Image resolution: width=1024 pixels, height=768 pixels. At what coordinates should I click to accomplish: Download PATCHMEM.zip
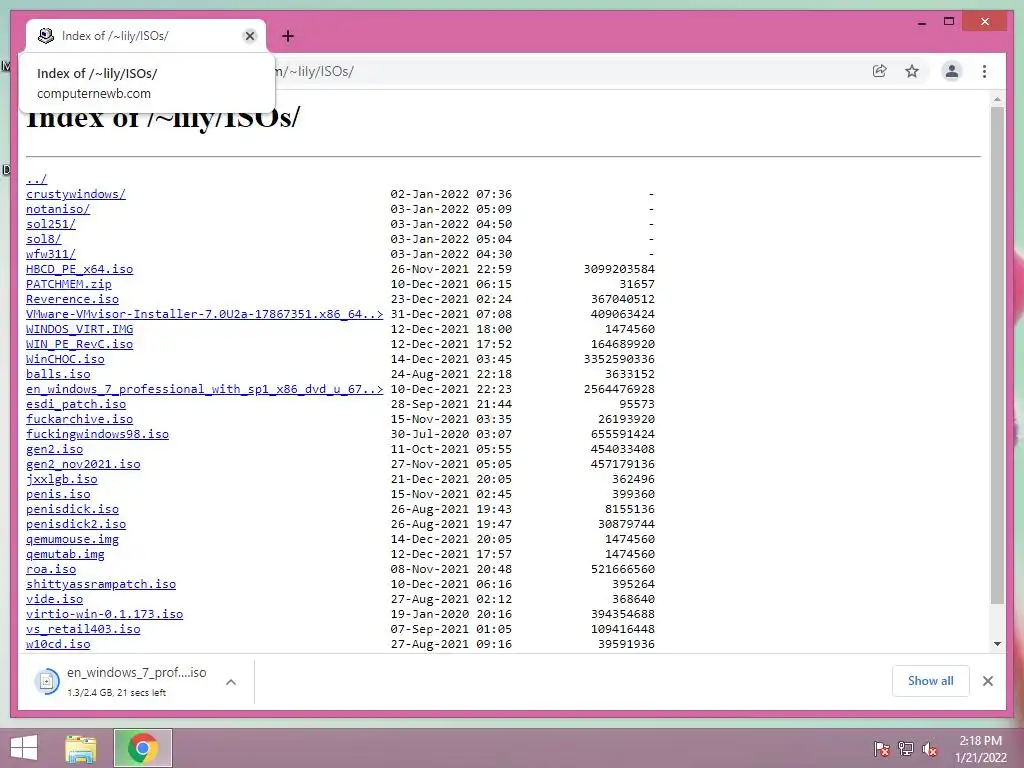click(x=69, y=284)
